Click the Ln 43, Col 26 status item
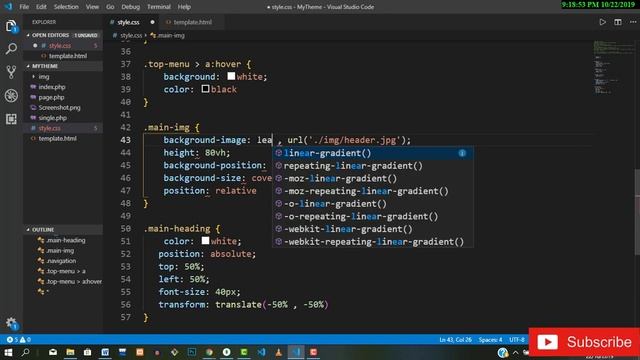Viewport: 640px width, 360px height. click(455, 340)
